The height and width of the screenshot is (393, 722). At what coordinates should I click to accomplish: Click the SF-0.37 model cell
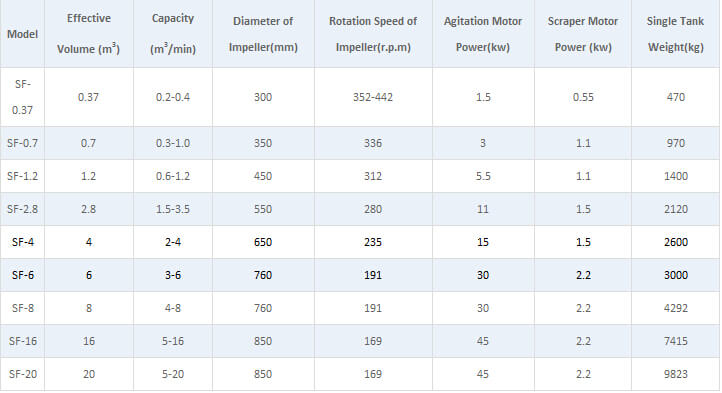tap(22, 97)
